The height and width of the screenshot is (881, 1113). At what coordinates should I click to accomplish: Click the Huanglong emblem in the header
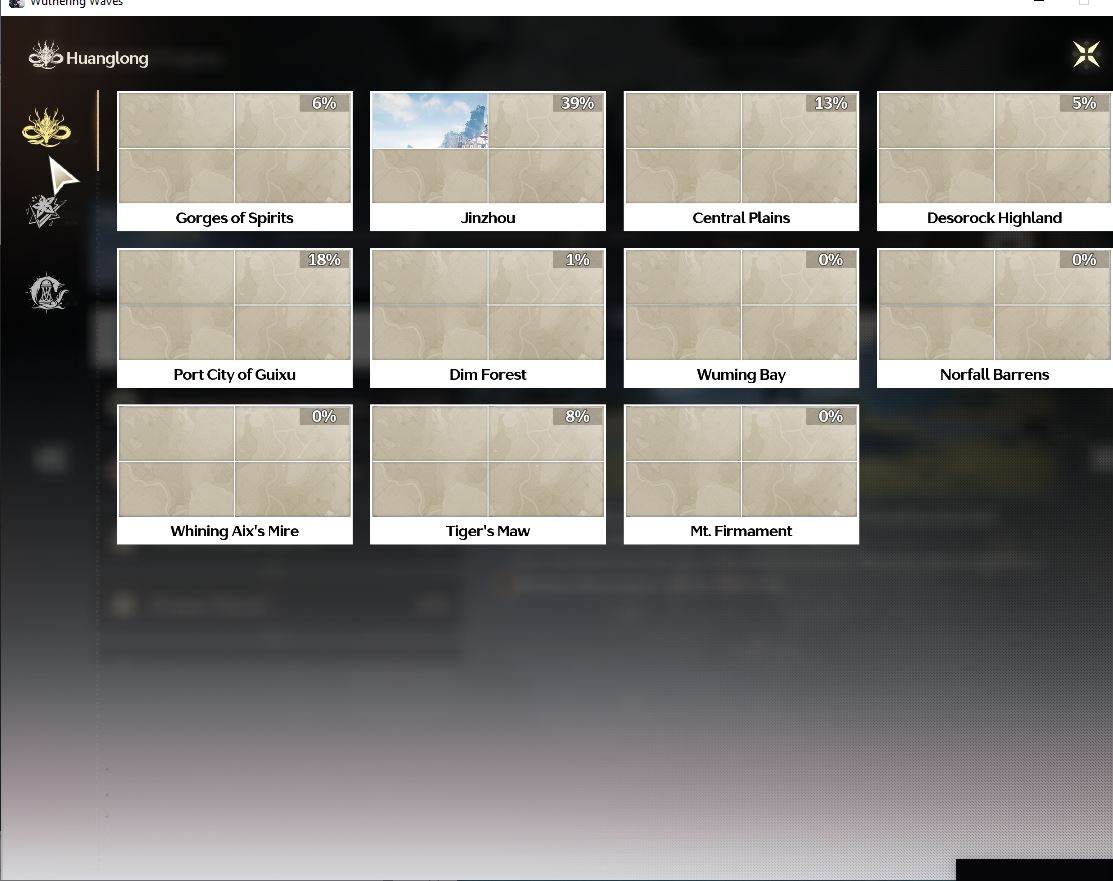[x=45, y=55]
